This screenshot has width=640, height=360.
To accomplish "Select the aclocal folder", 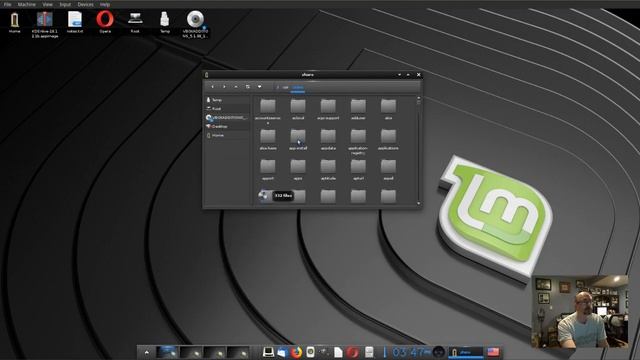I will (x=298, y=109).
